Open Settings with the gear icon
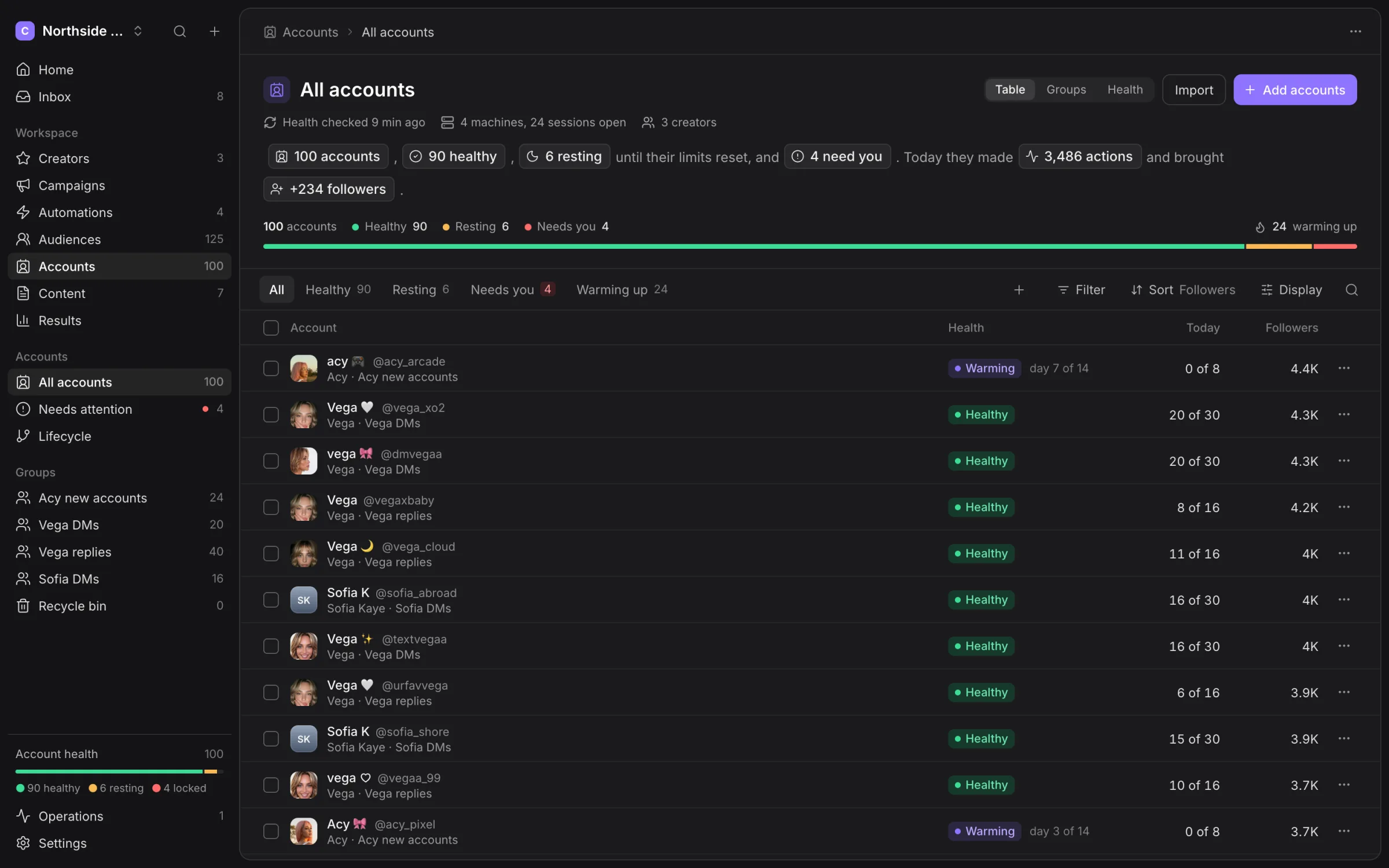Screen dimensions: 1389x868 pos(119,843)
